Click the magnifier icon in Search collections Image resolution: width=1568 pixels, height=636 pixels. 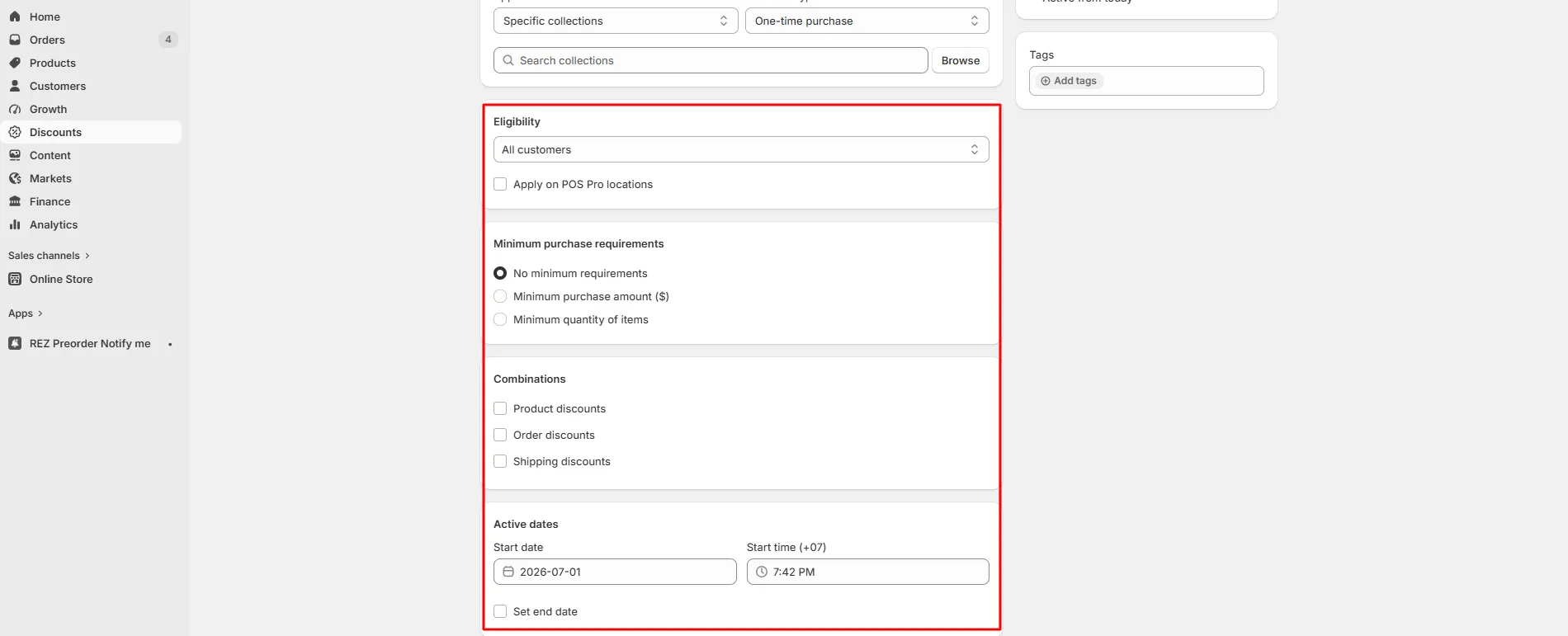508,60
